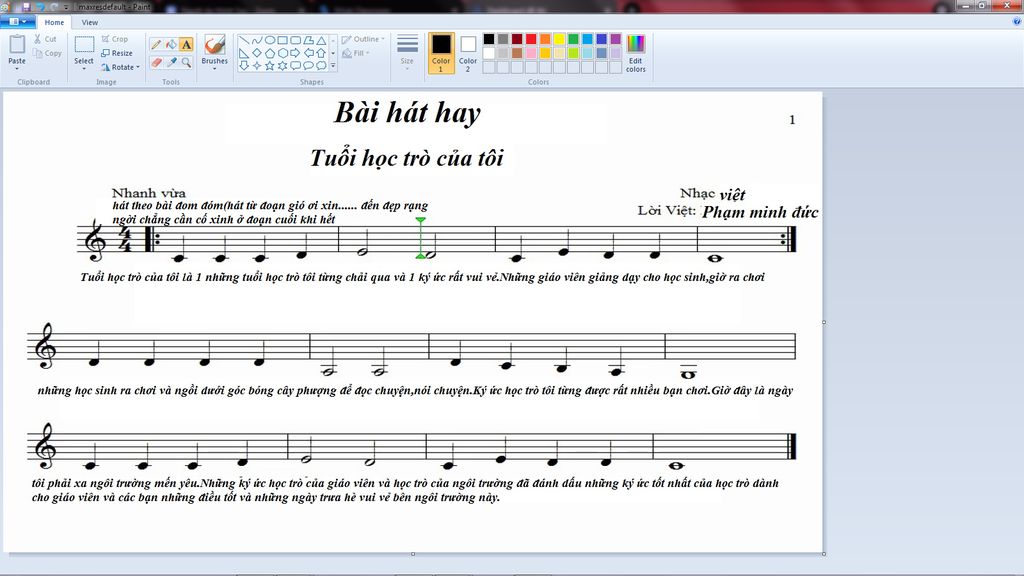Open the shape Outline dropdown
This screenshot has width=1024, height=576.
click(363, 39)
